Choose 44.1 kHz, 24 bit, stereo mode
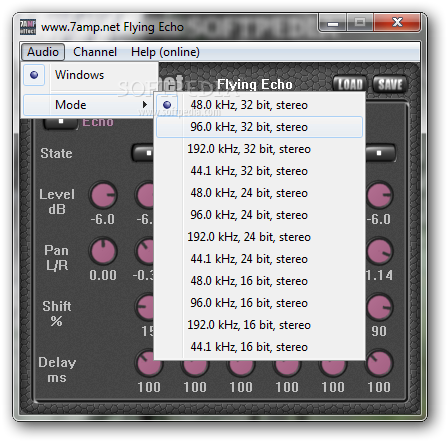The width and height of the screenshot is (448, 442). (x=259, y=259)
